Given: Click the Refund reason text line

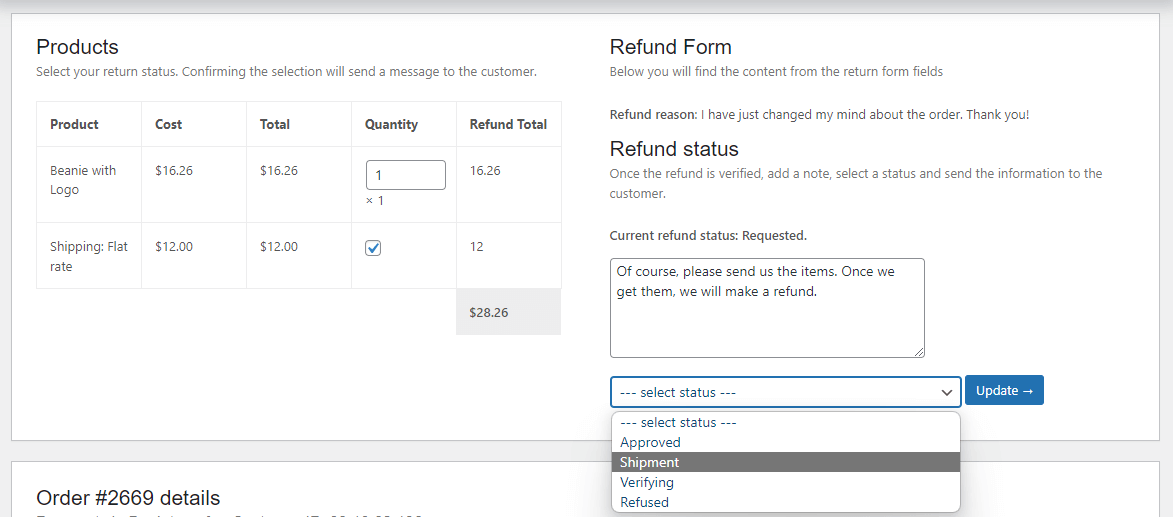Looking at the screenshot, I should 819,115.
